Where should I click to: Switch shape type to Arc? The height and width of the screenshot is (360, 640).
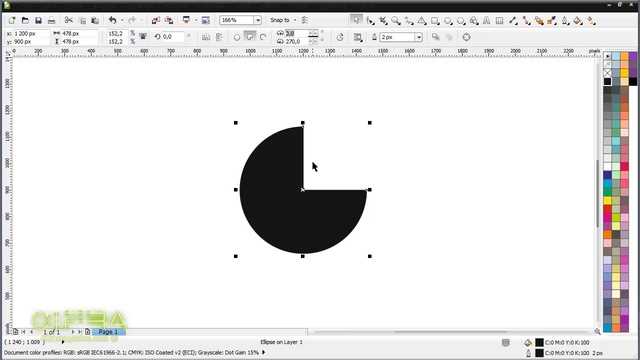pos(263,37)
